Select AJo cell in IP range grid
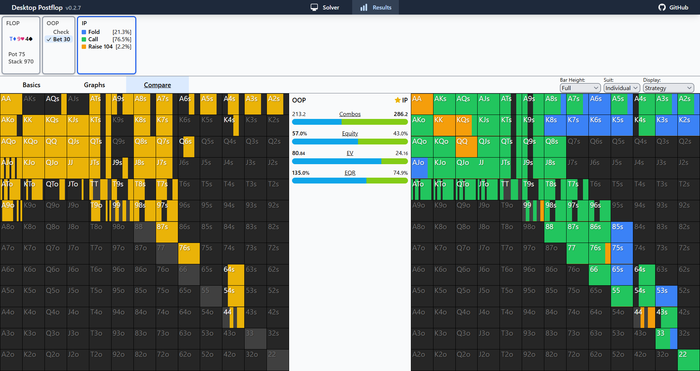The width and height of the screenshot is (700, 371). (422, 168)
